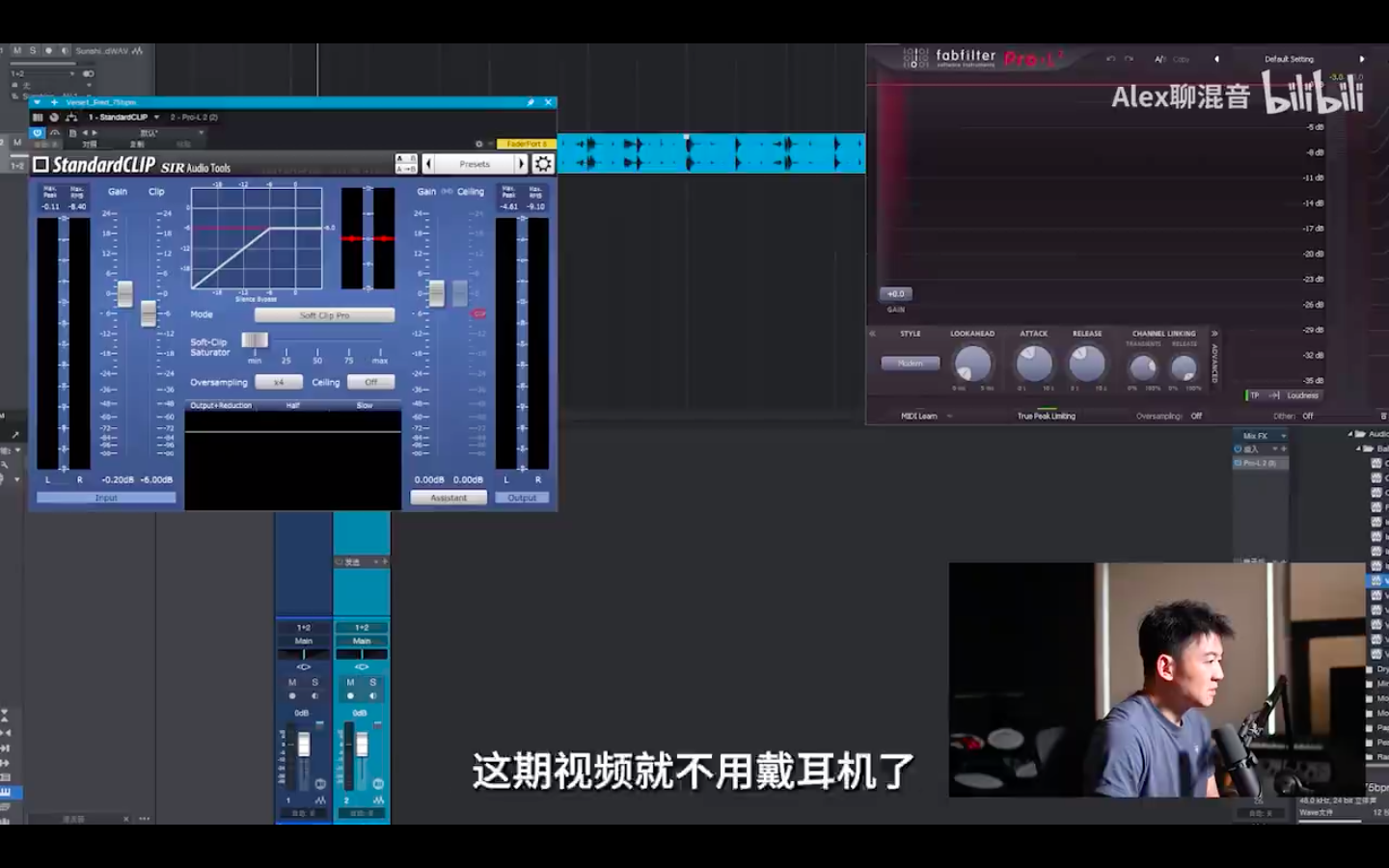Click the Pro-L 2 gain value +0.0
Image resolution: width=1389 pixels, height=868 pixels.
(895, 294)
